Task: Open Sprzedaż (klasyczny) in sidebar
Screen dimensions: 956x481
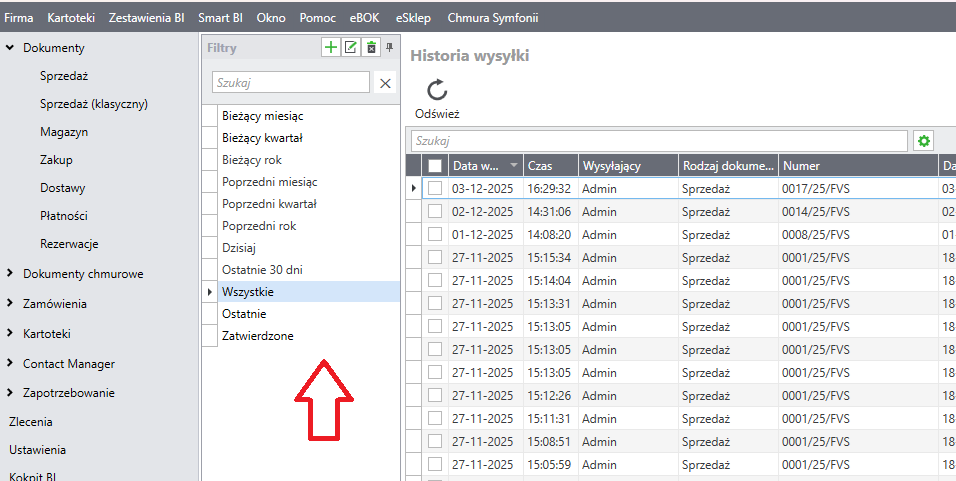Action: [94, 104]
